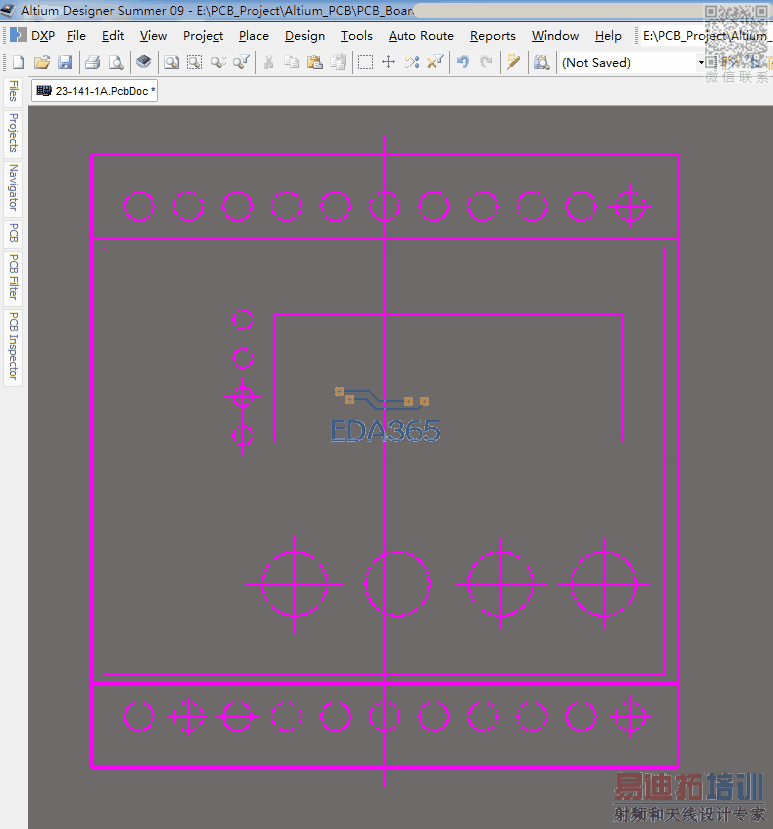This screenshot has width=773, height=829.
Task: Browse component libraries icon
Action: [541, 62]
